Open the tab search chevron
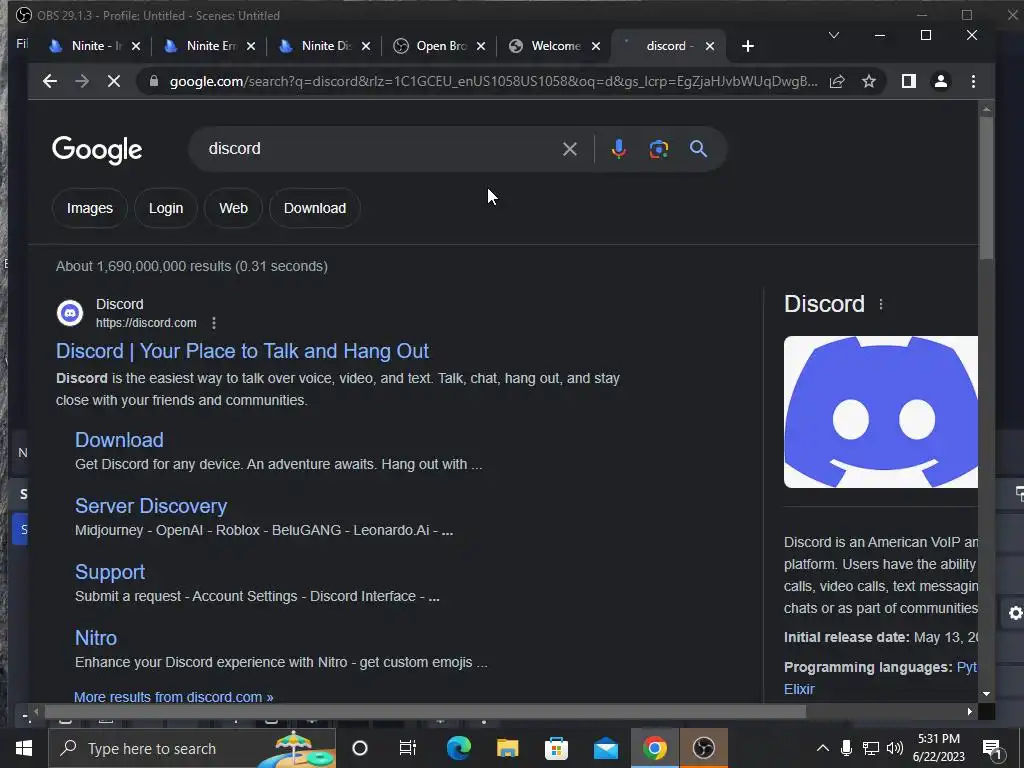1024x768 pixels. 833,35
